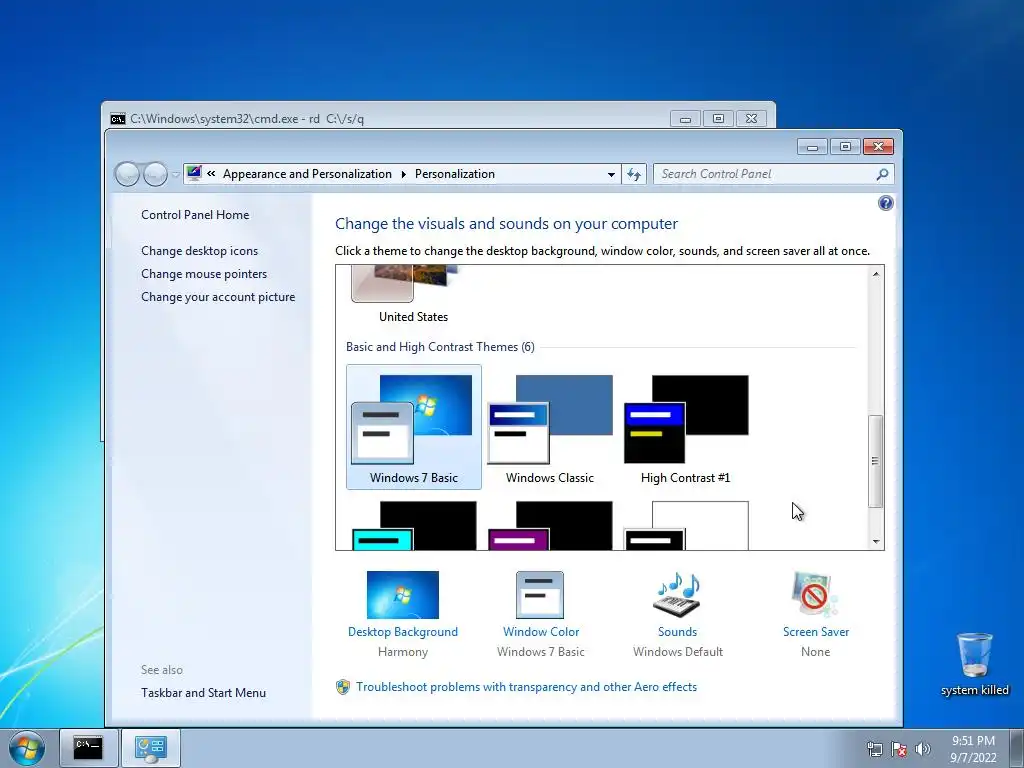
Task: Open the Windows Start orb
Action: click(27, 748)
